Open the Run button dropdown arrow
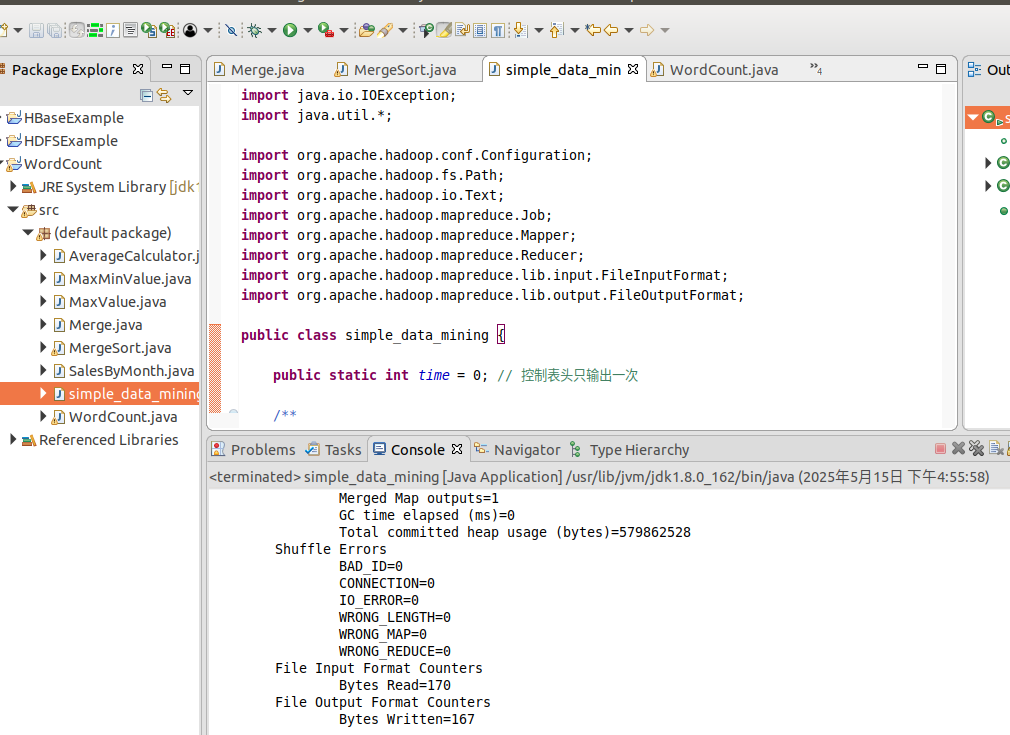This screenshot has height=735, width=1010. (x=307, y=31)
